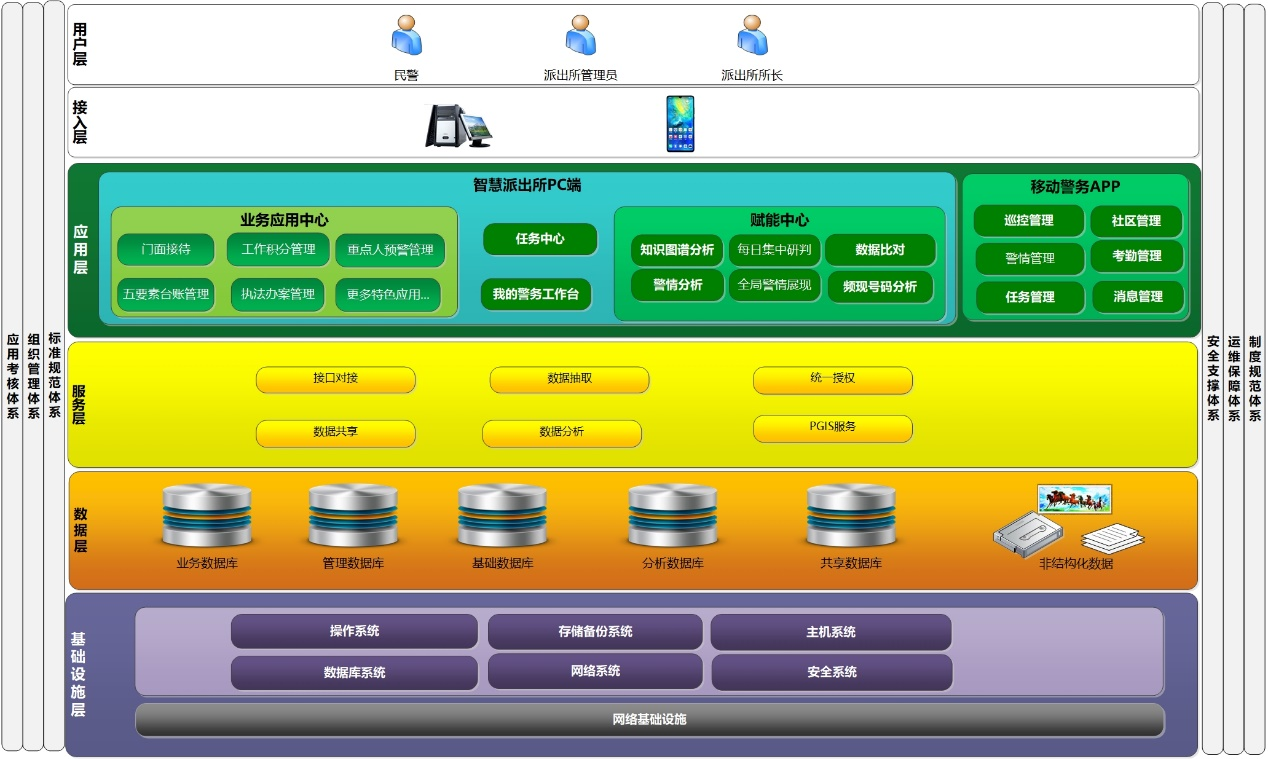The height and width of the screenshot is (759, 1268).
Task: Select the 接口对接 service box
Action: coord(335,380)
